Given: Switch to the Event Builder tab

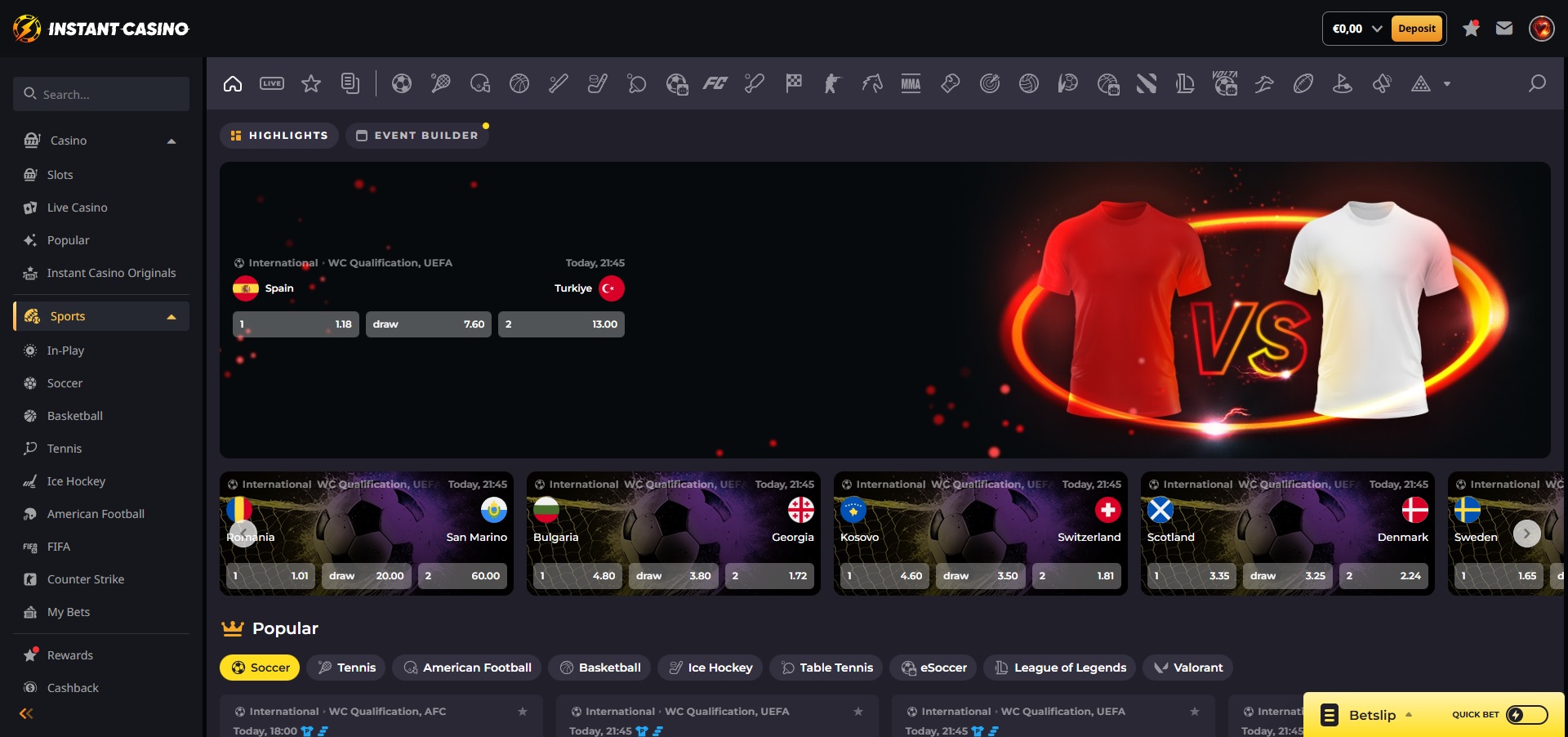Looking at the screenshot, I should [417, 136].
